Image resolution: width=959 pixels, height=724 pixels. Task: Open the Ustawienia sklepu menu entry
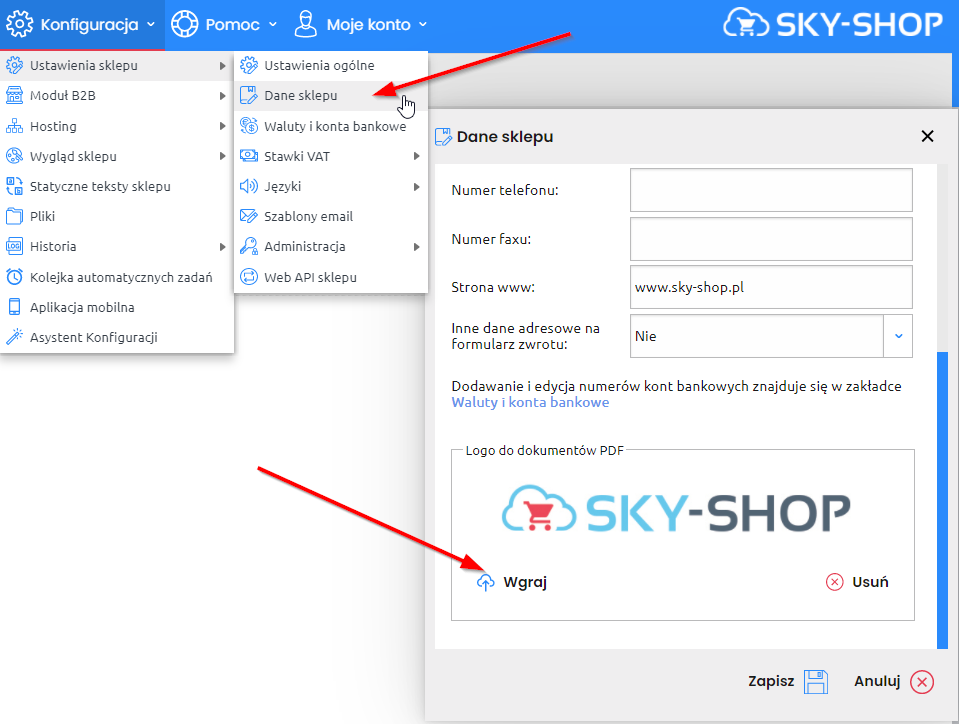(117, 65)
